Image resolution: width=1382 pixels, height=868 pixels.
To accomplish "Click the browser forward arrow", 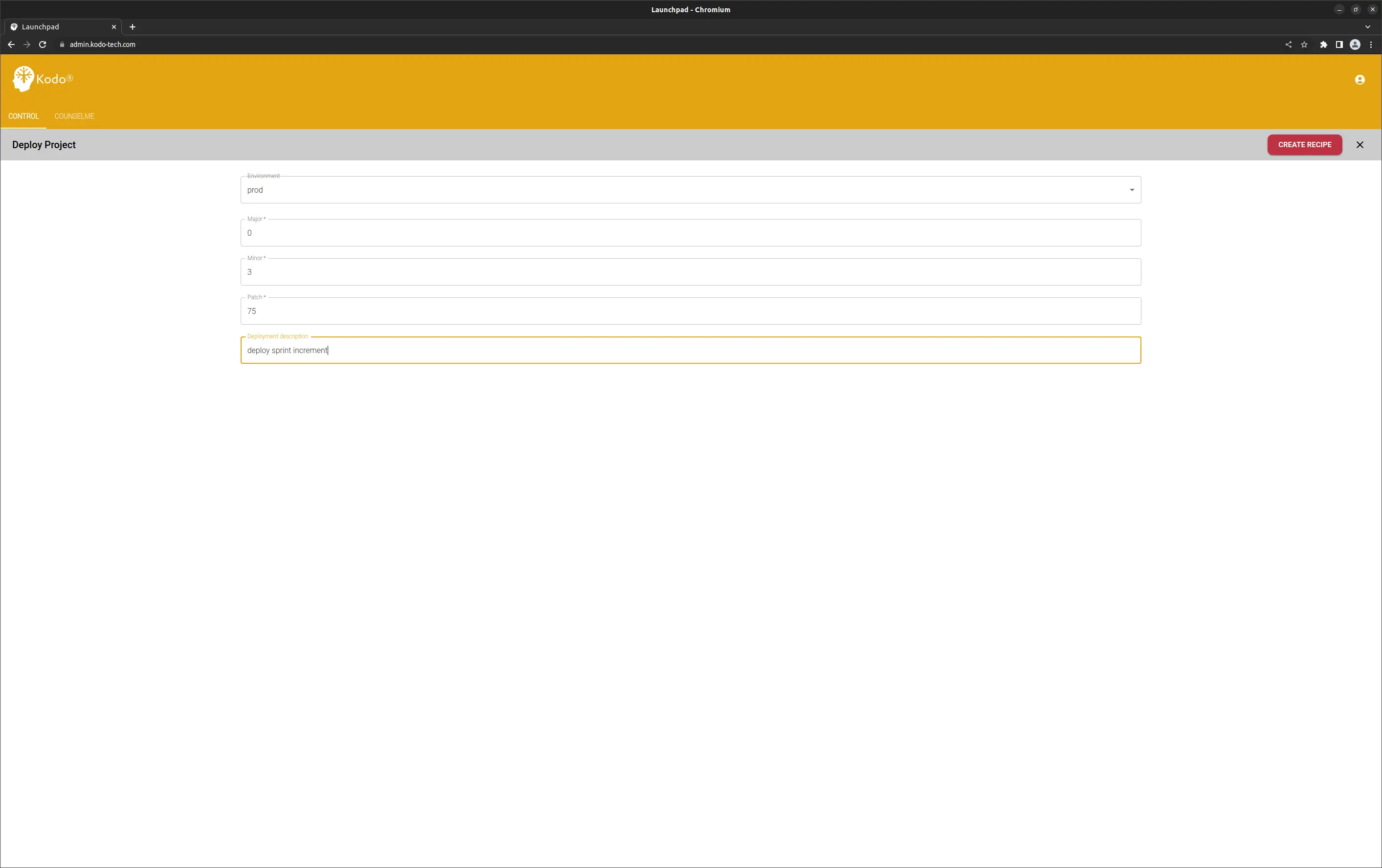I will click(x=27, y=44).
